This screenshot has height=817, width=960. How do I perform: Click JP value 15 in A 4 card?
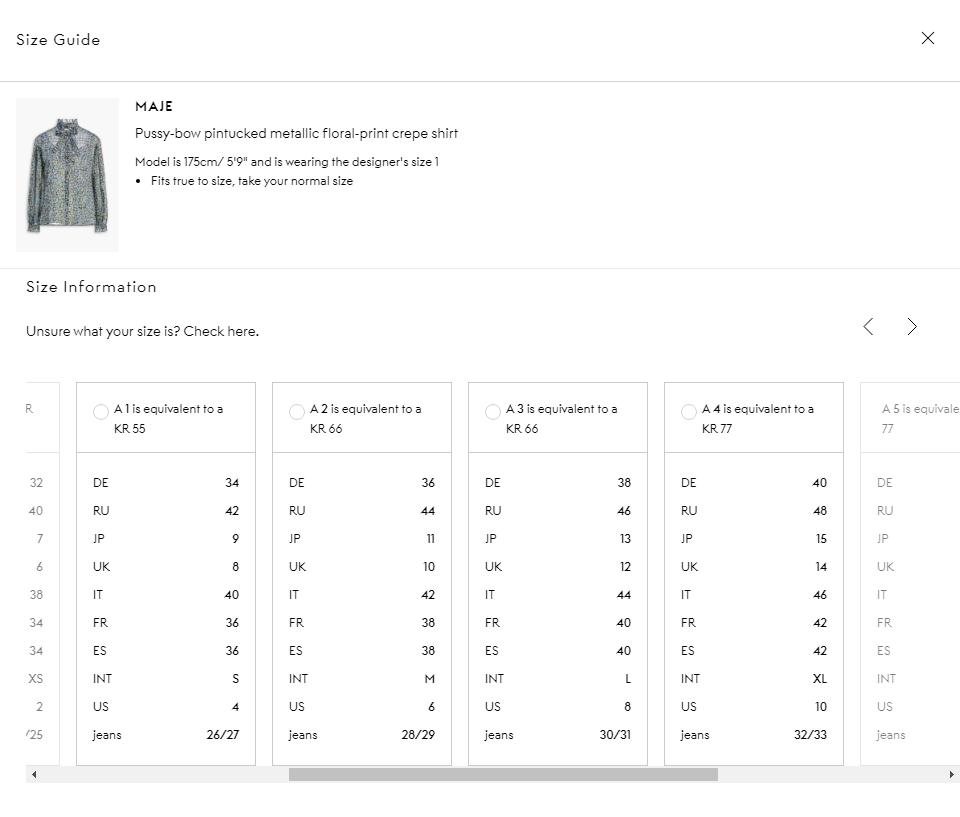[x=821, y=538]
